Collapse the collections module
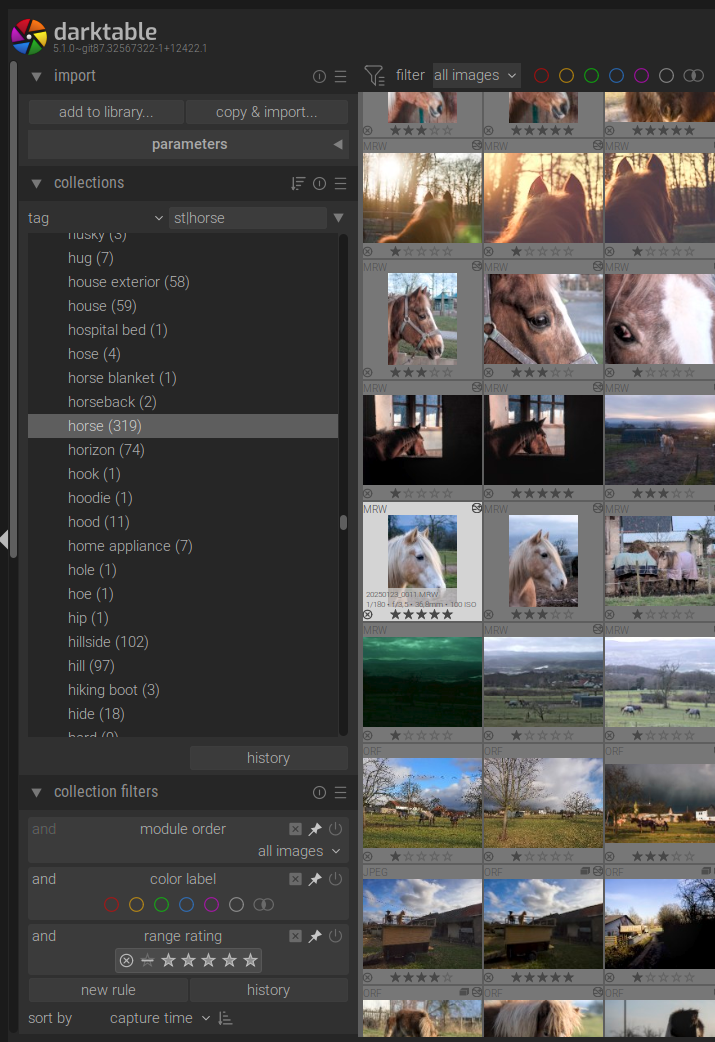The width and height of the screenshot is (715, 1042). coord(37,183)
